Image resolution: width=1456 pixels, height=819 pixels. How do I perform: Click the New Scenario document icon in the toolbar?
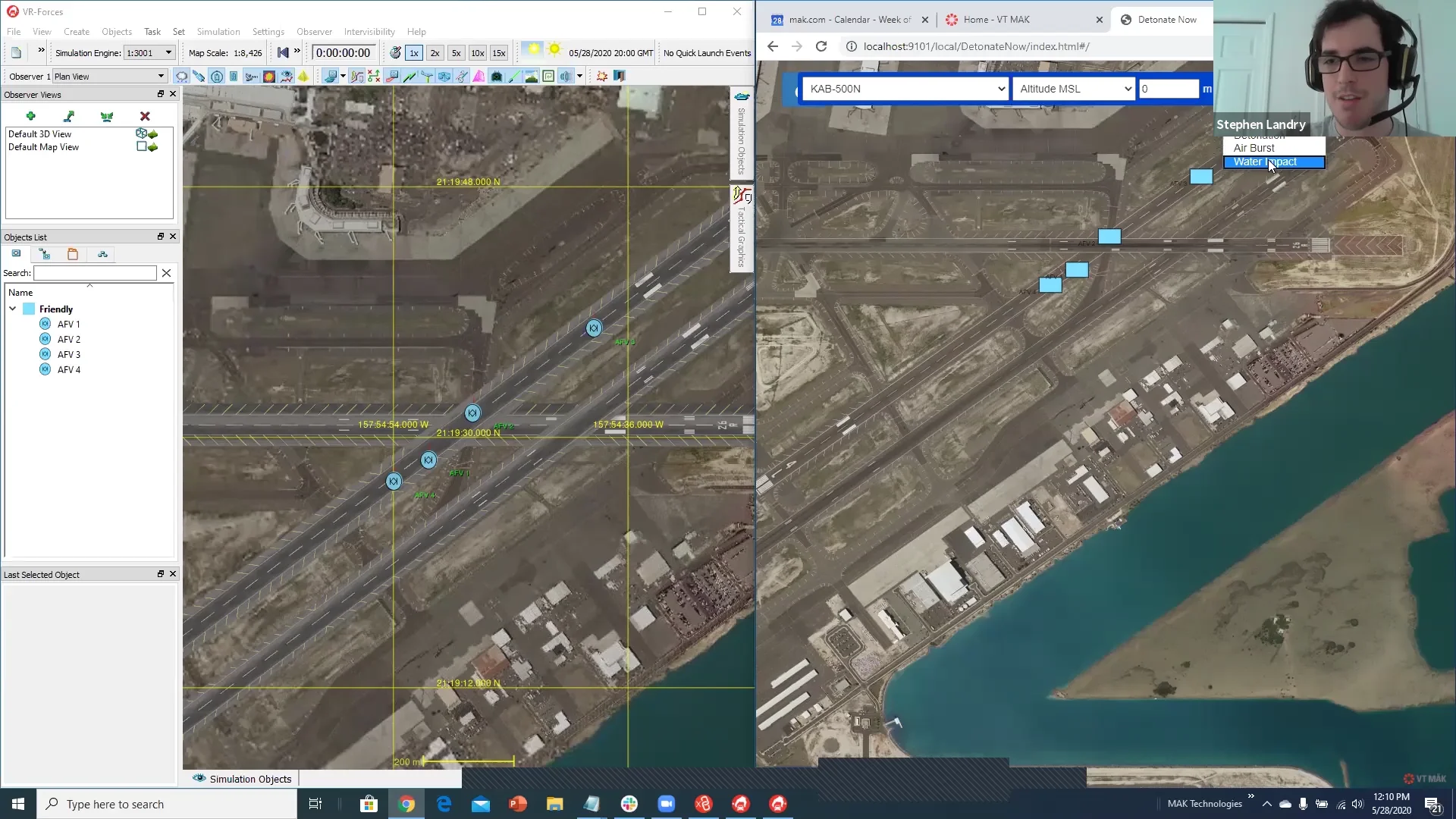pyautogui.click(x=16, y=53)
